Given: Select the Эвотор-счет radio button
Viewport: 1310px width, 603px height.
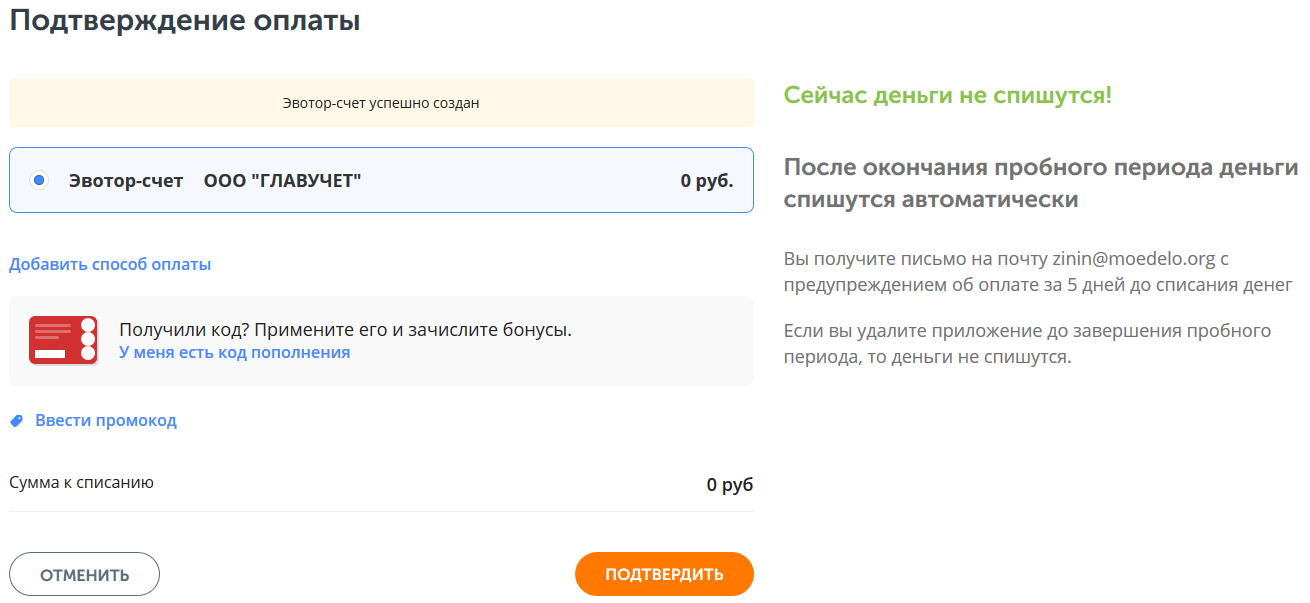Looking at the screenshot, I should pyautogui.click(x=39, y=181).
